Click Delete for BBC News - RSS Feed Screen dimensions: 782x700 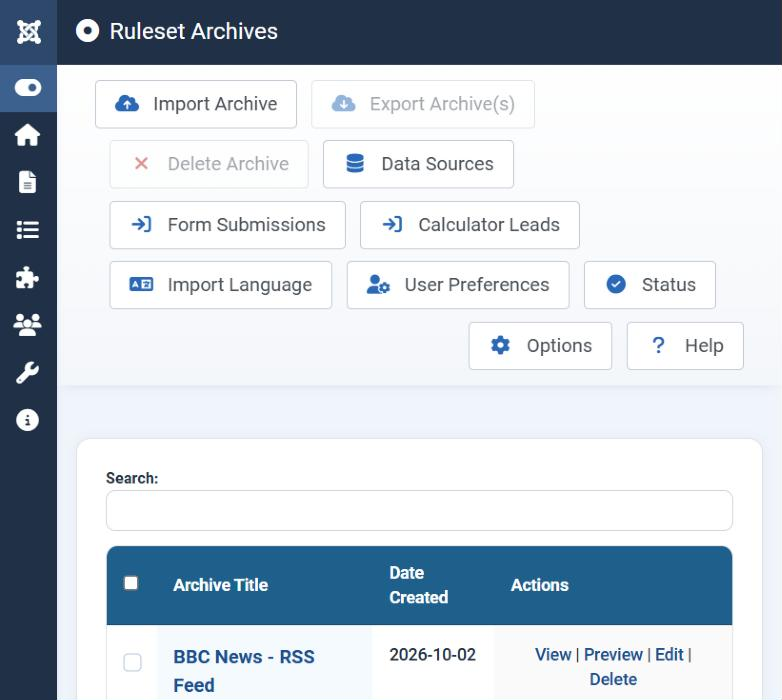pos(613,679)
